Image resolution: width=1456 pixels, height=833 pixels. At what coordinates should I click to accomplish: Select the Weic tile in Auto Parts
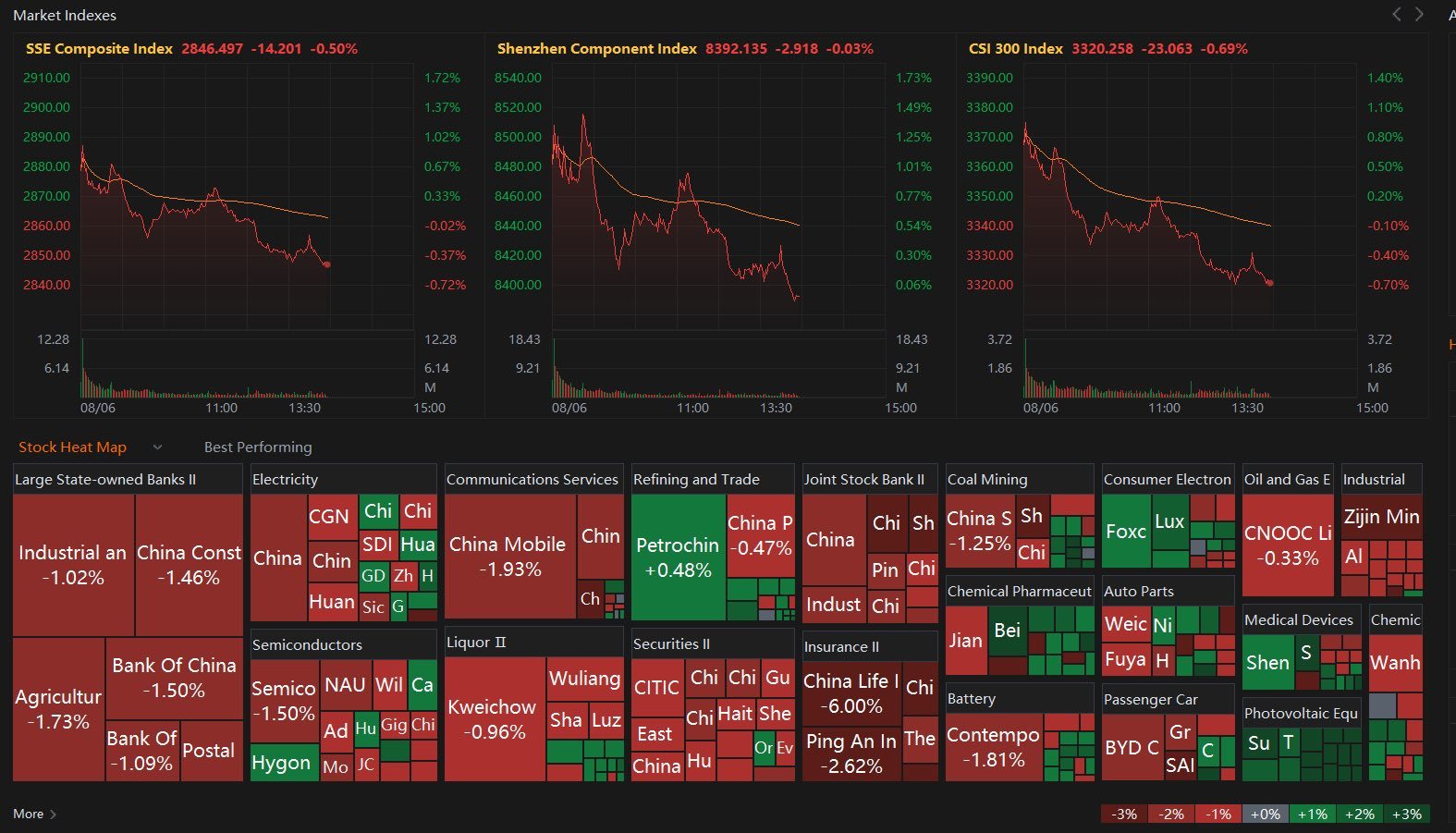1126,624
